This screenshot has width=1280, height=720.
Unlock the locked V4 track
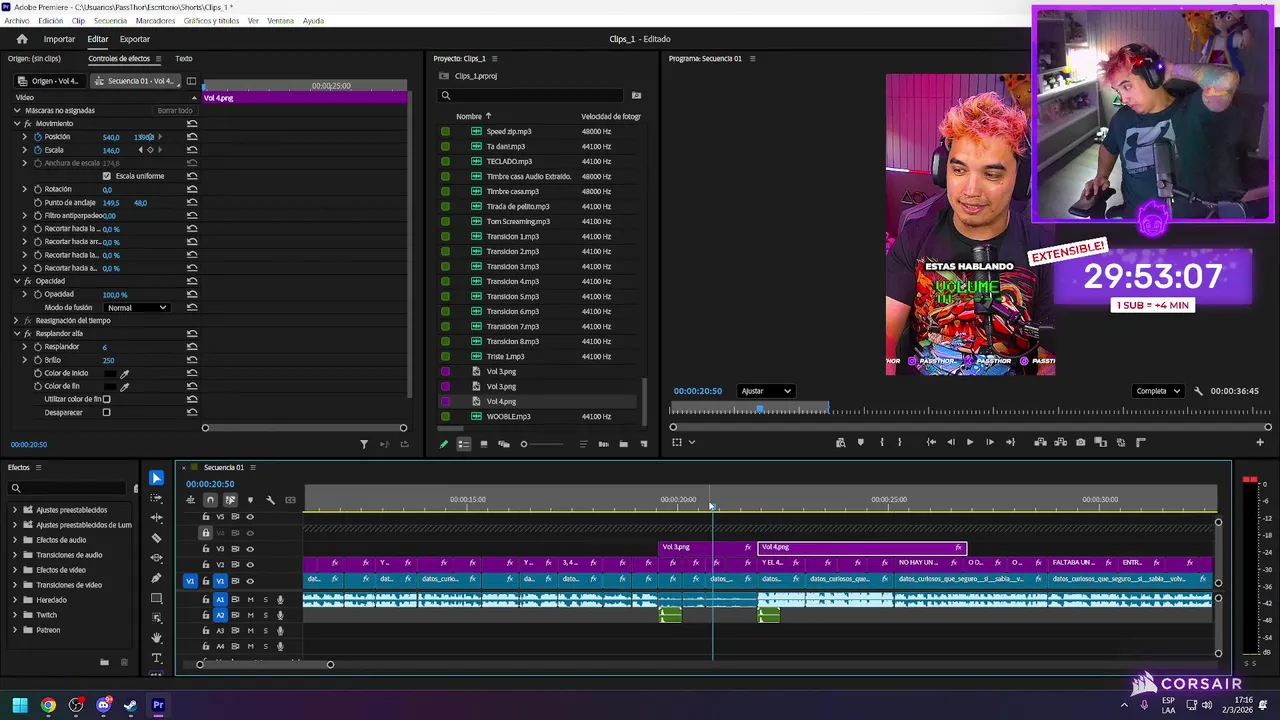tap(206, 533)
